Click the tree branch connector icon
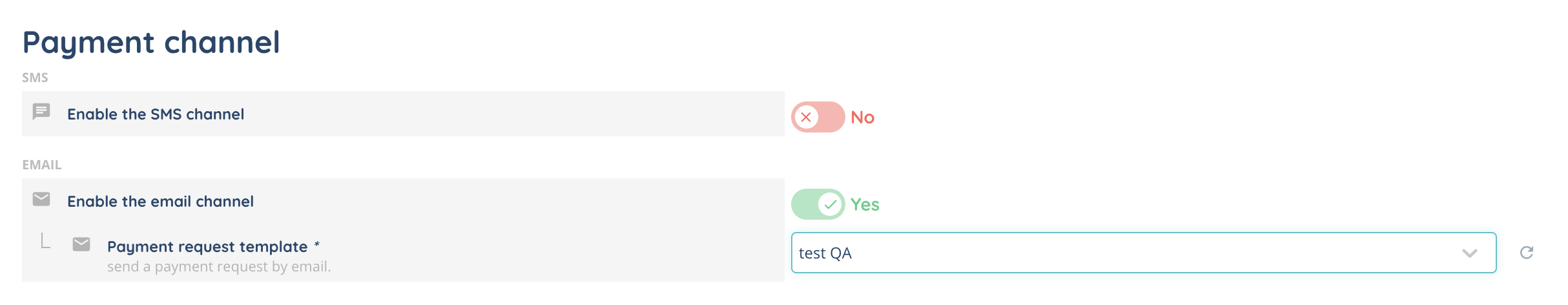This screenshot has height=305, width=1568. tap(45, 241)
